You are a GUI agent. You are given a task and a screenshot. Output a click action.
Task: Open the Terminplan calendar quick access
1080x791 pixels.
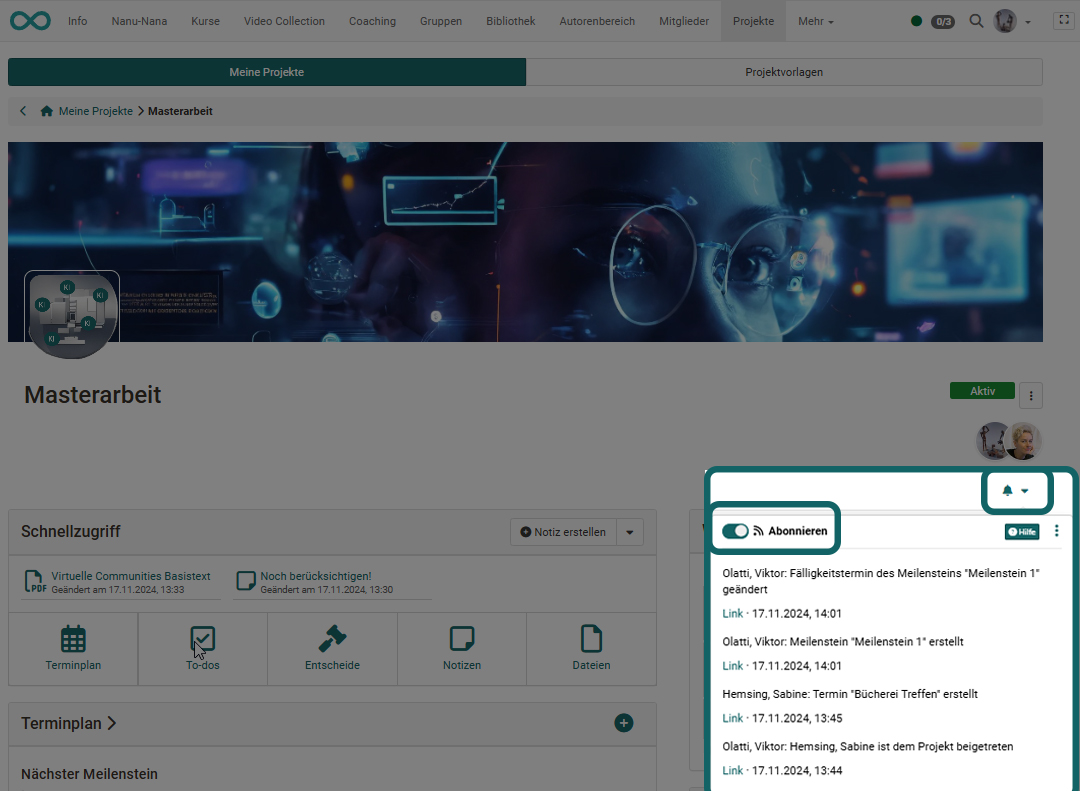pos(73,648)
